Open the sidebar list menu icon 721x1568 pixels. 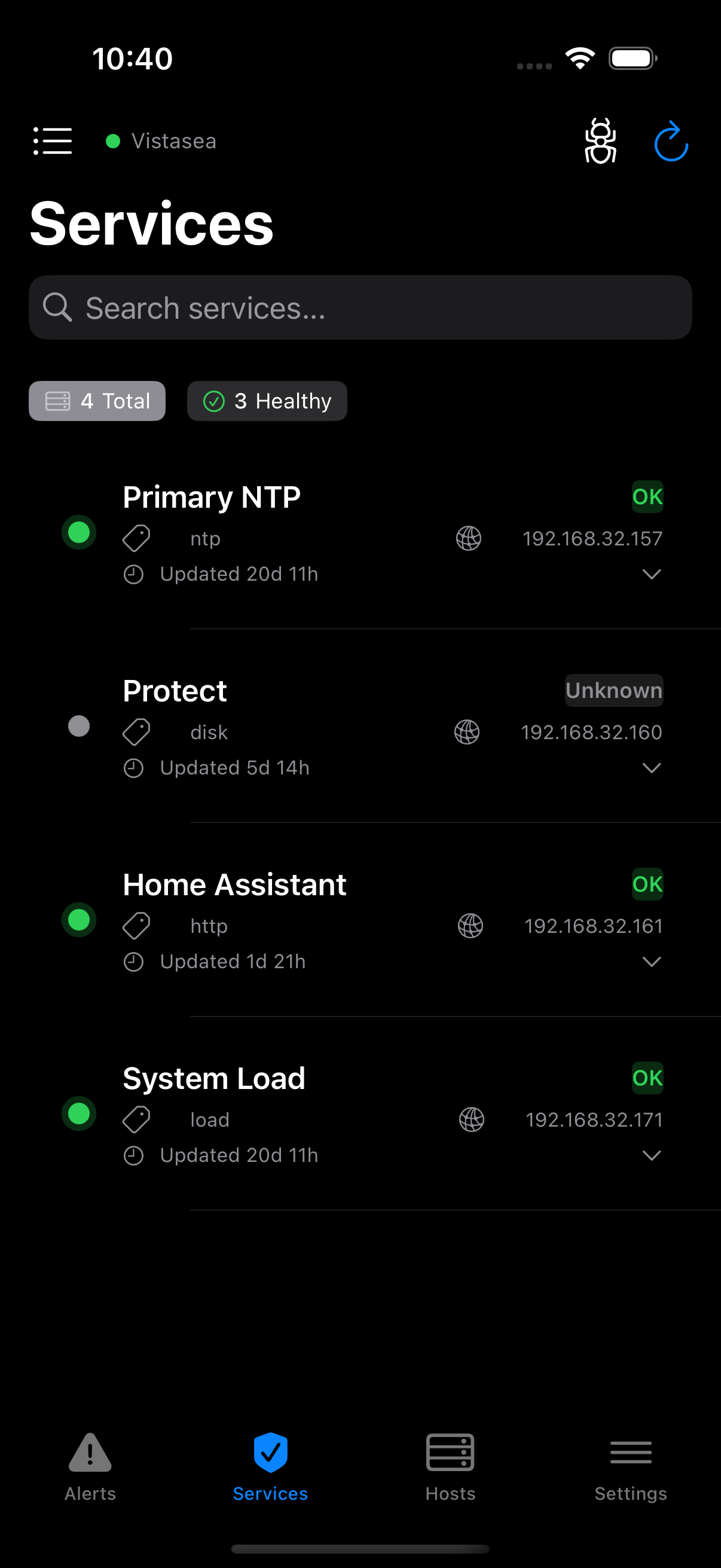53,141
